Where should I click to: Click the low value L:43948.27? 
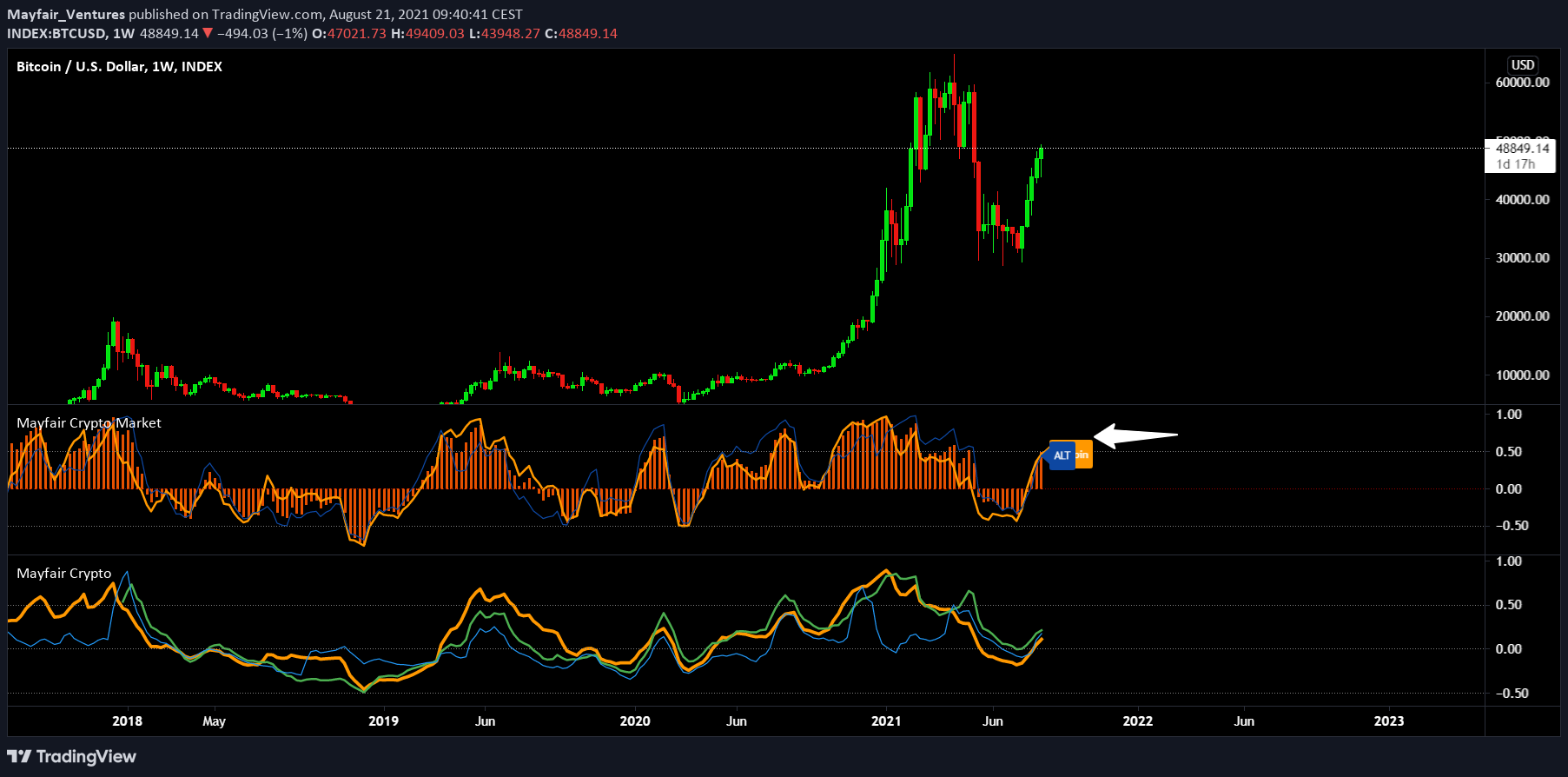505,33
